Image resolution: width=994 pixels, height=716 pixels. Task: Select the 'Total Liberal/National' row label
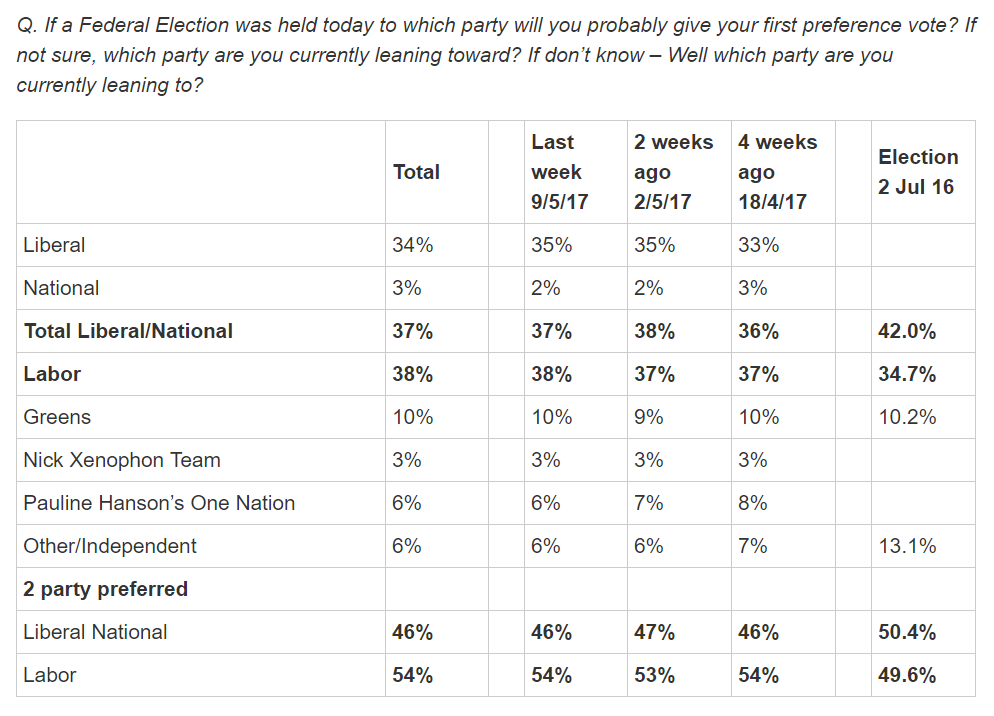pos(128,331)
